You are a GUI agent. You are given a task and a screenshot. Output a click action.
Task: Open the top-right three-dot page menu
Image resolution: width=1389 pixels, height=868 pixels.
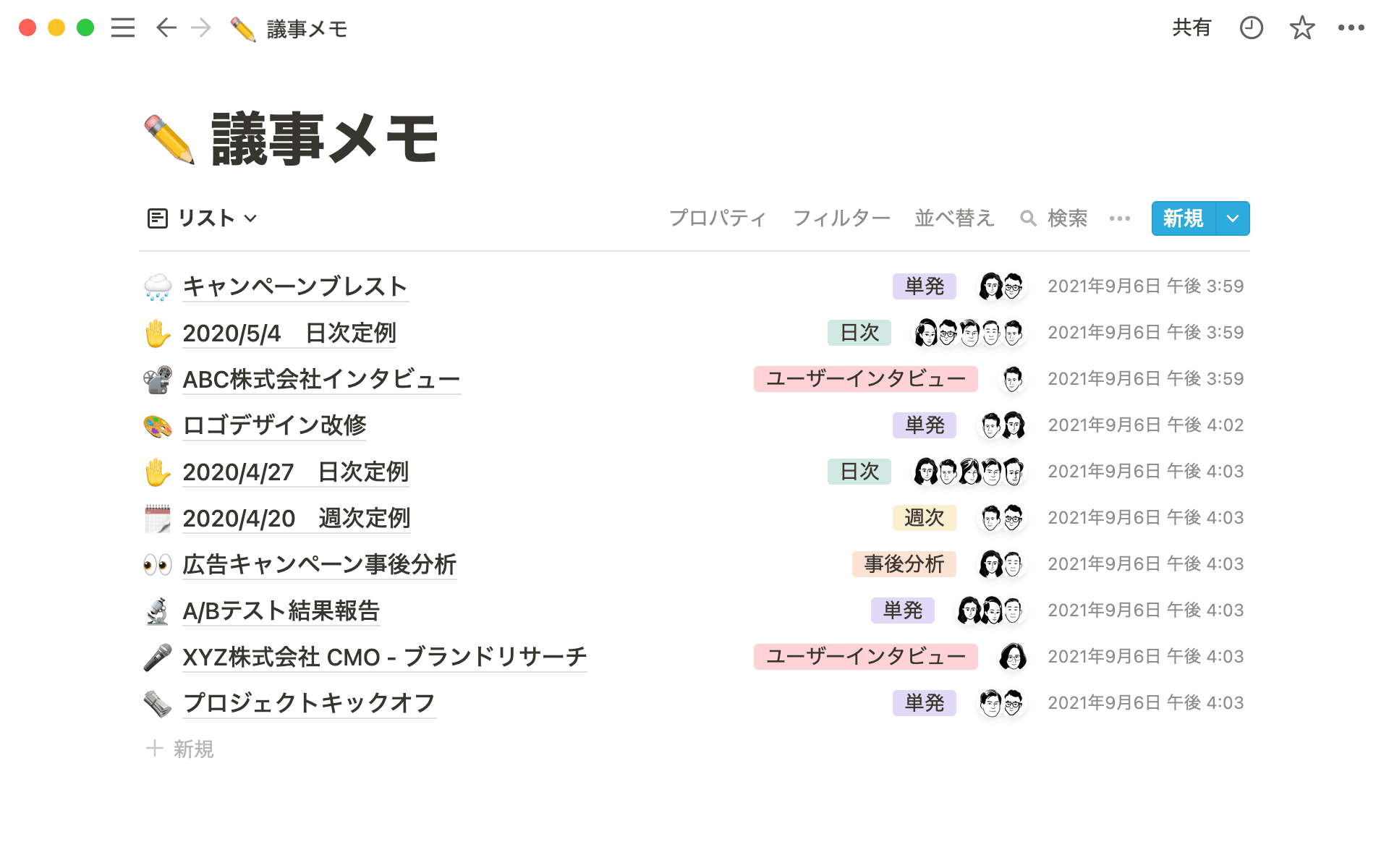pos(1351,28)
